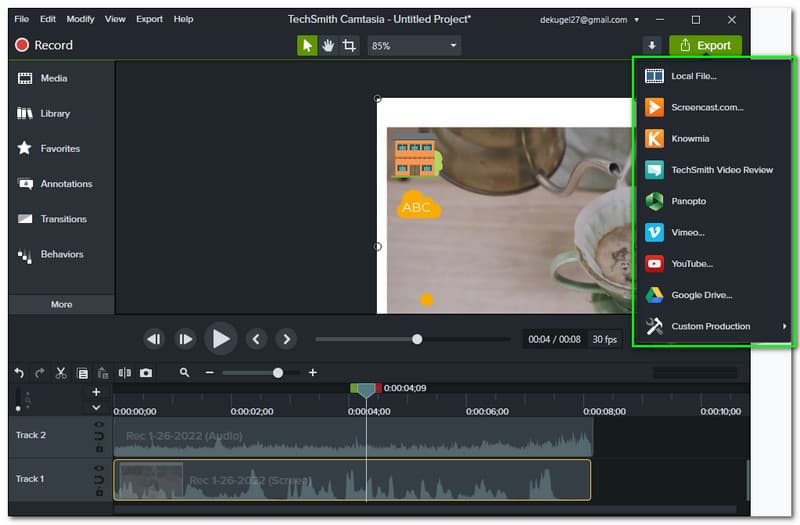800x525 pixels.
Task: Click the 00:04 / 00:08 time display
Action: coord(554,339)
